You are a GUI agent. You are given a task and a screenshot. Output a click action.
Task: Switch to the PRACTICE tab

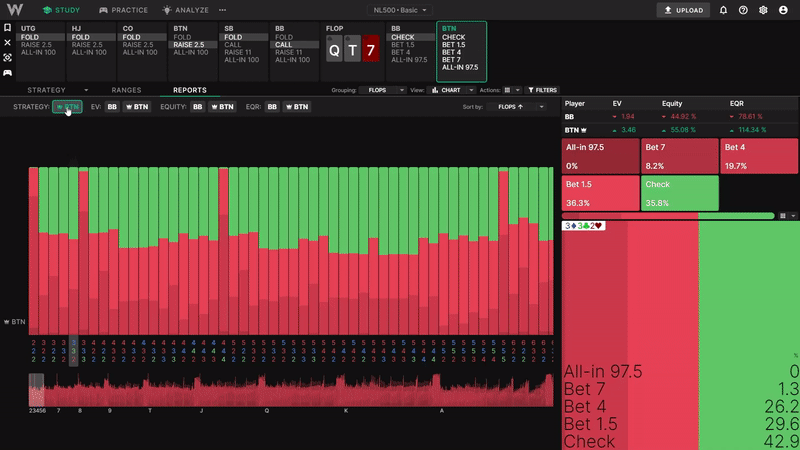pos(123,10)
